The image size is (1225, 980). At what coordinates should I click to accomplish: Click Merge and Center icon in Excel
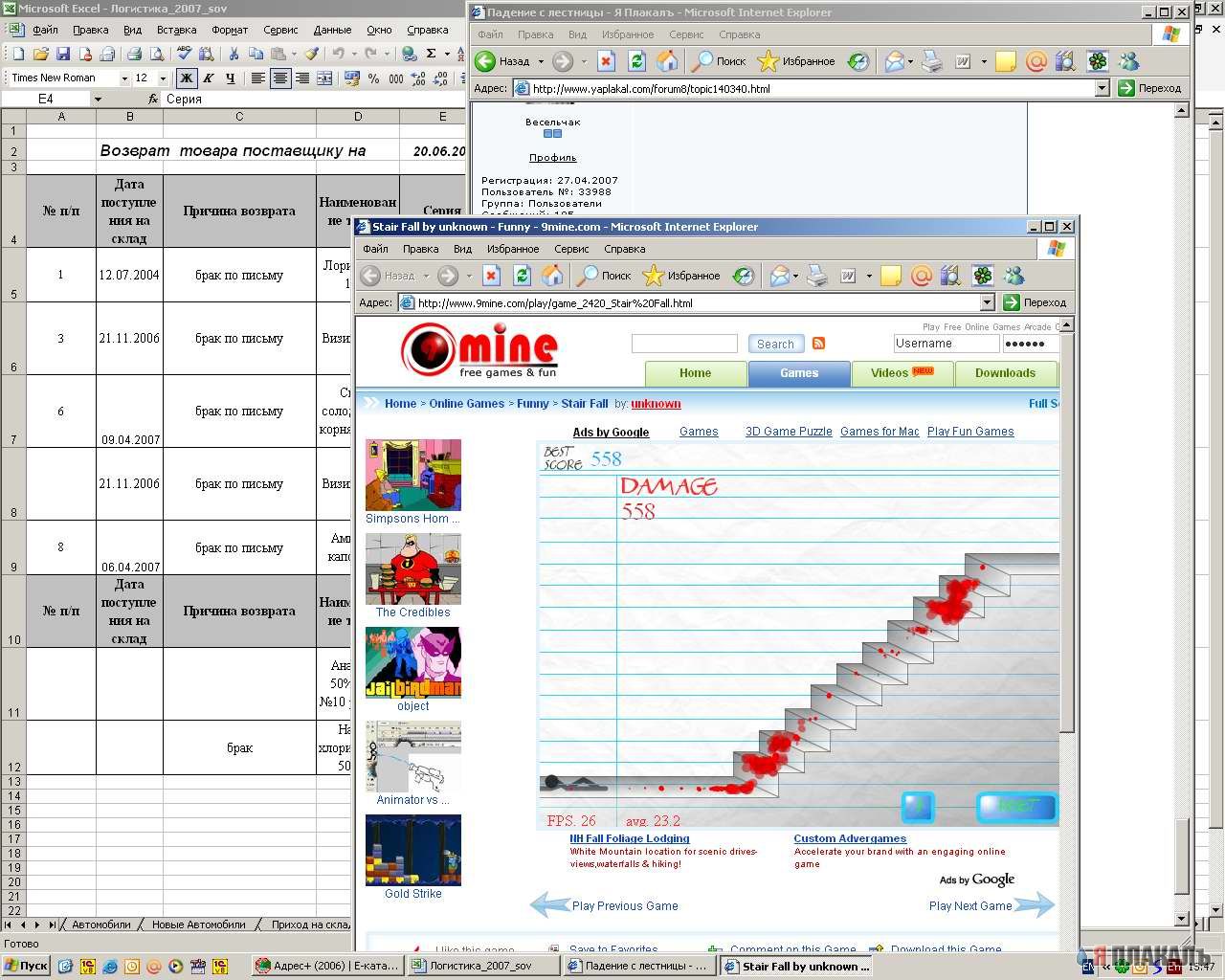click(324, 78)
